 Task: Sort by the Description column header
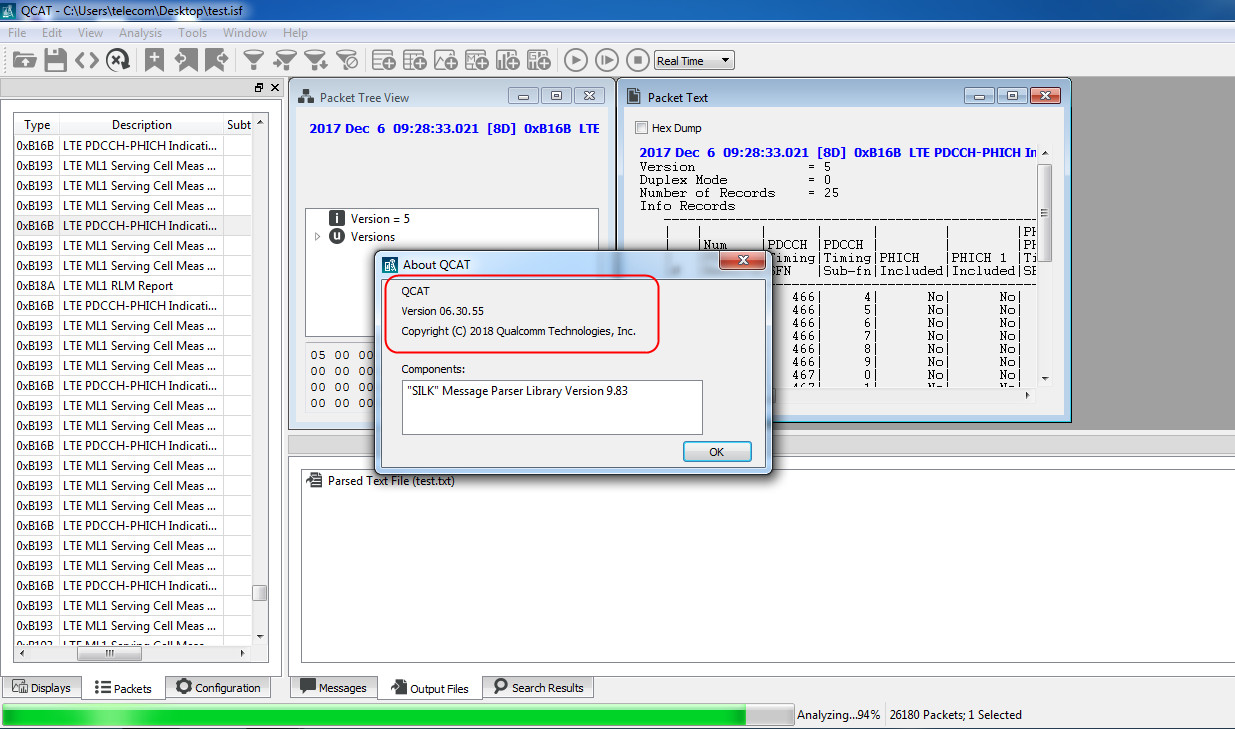(x=142, y=125)
